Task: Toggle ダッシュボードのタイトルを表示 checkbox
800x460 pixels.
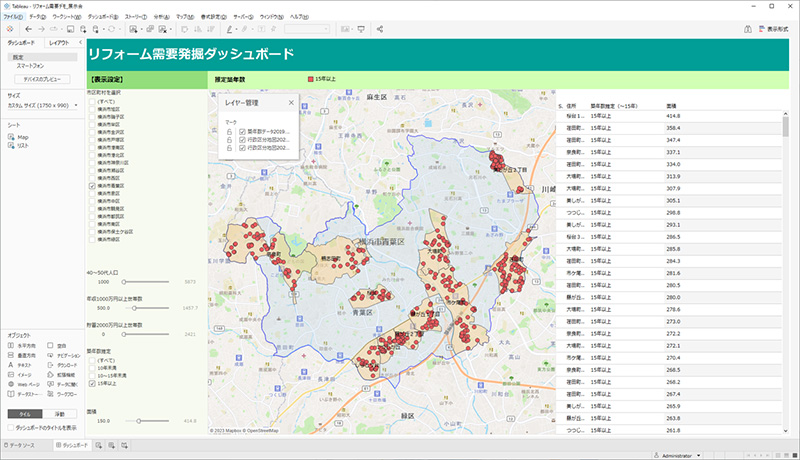Action: point(11,428)
